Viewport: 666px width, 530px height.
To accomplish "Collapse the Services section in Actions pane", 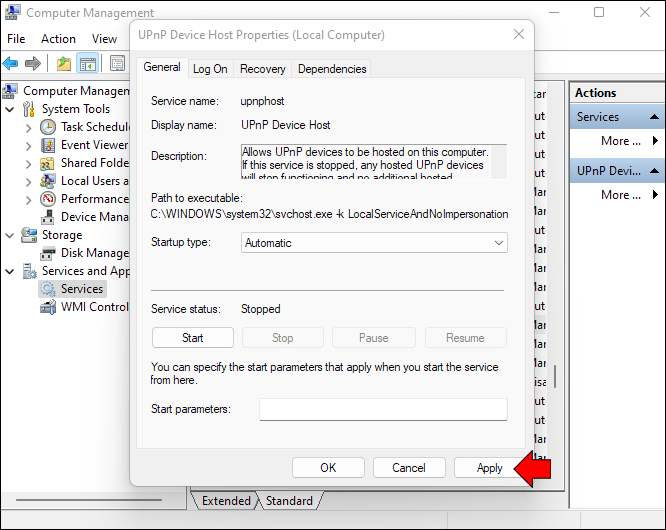I will point(655,117).
